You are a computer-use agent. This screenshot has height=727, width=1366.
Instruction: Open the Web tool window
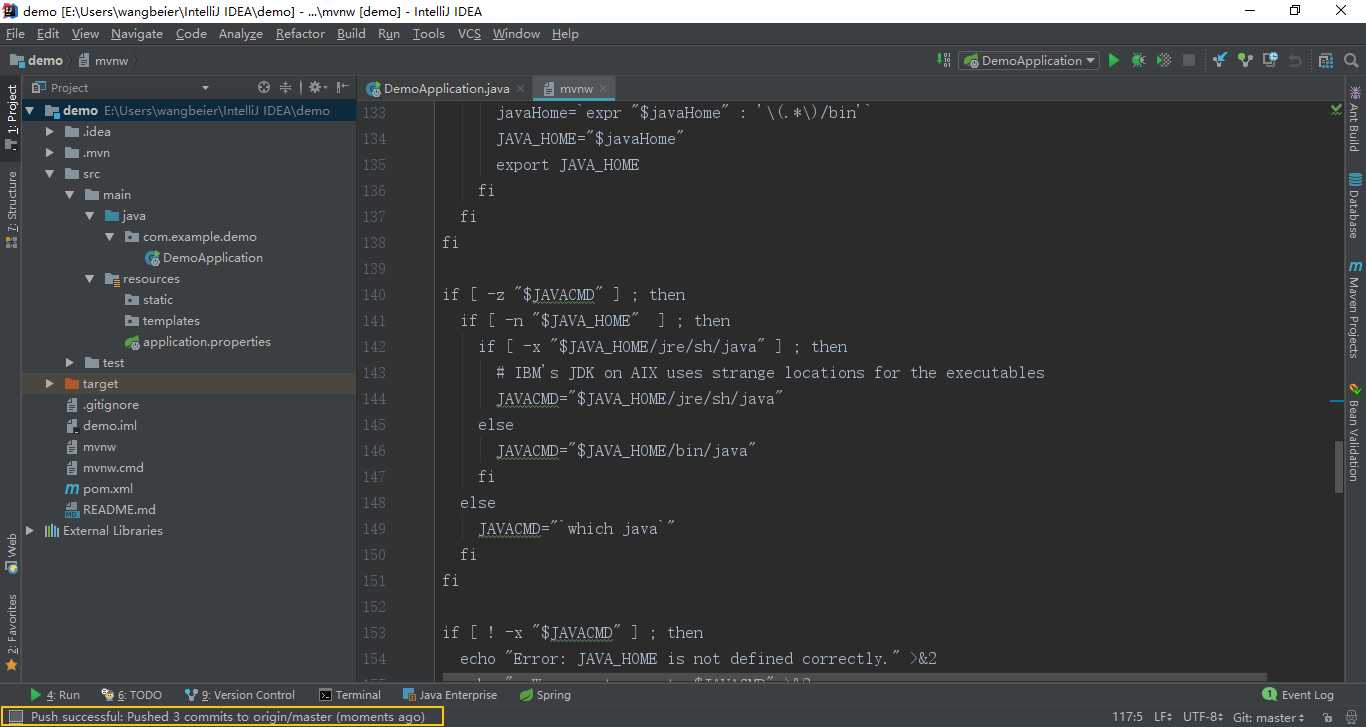coord(11,553)
